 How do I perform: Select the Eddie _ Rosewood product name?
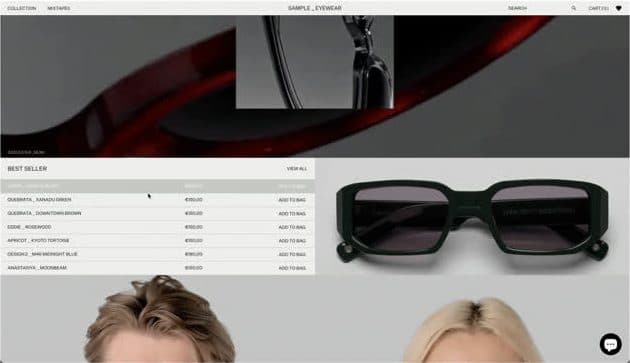[29, 227]
